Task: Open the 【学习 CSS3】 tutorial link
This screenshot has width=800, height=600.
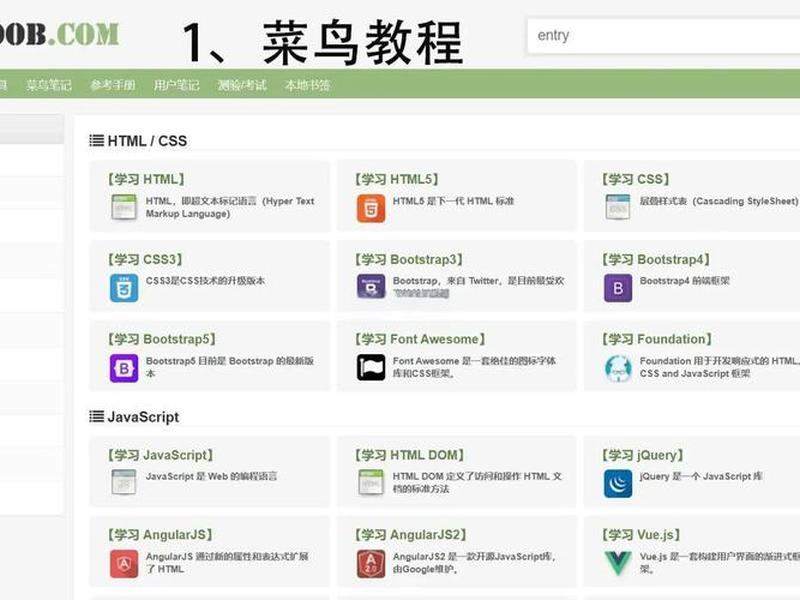Action: tap(145, 259)
